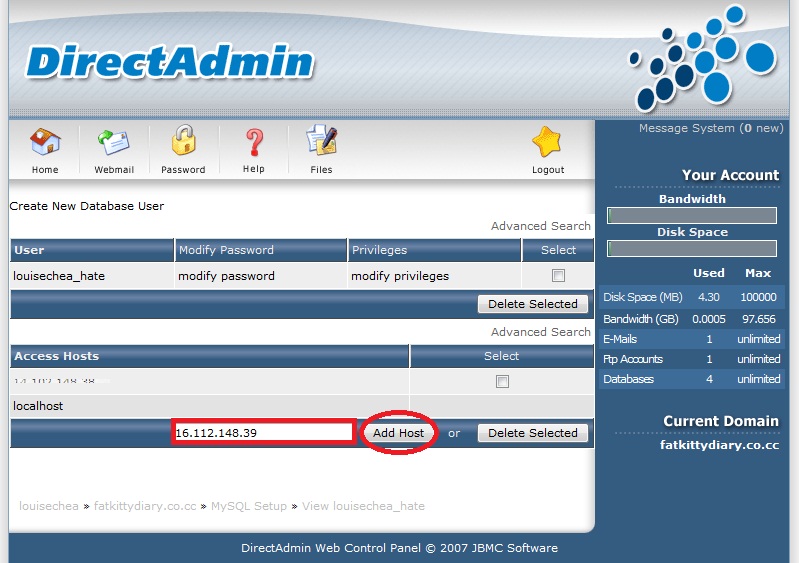The width and height of the screenshot is (799, 563).
Task: Click the Create New Database User link
Action: point(87,206)
